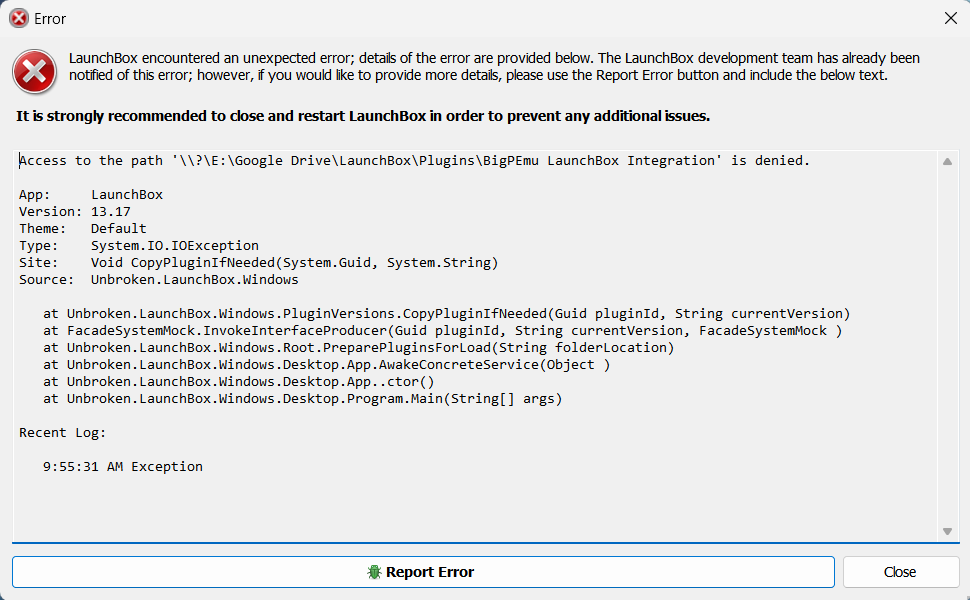Image resolution: width=970 pixels, height=600 pixels.
Task: Click the FacadeSystemMock stack trace line
Action: (x=442, y=330)
